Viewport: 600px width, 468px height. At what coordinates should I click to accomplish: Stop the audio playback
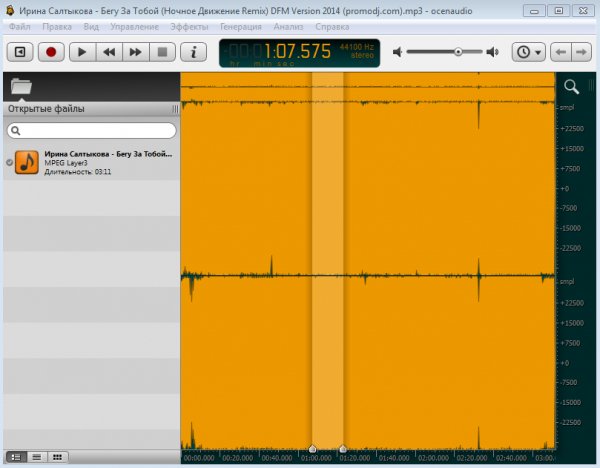(x=162, y=52)
